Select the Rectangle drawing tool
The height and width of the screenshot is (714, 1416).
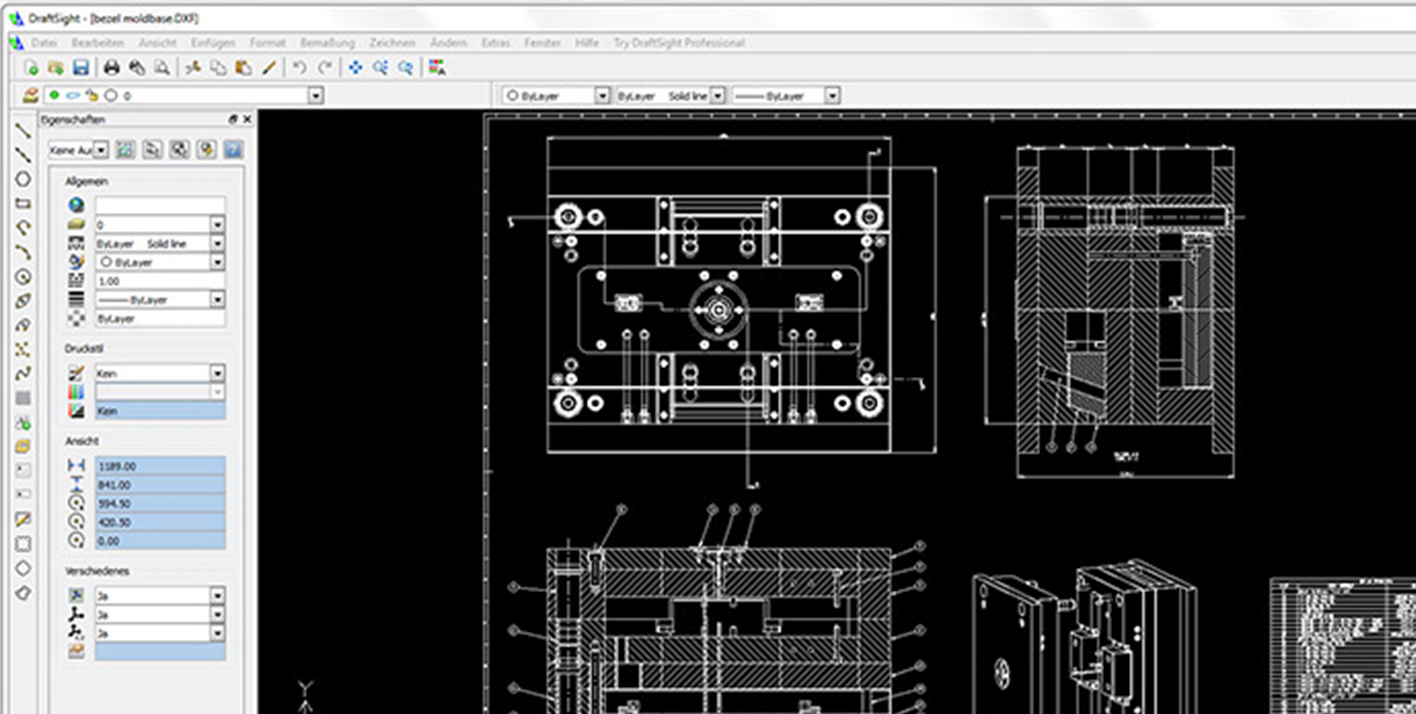tap(23, 203)
